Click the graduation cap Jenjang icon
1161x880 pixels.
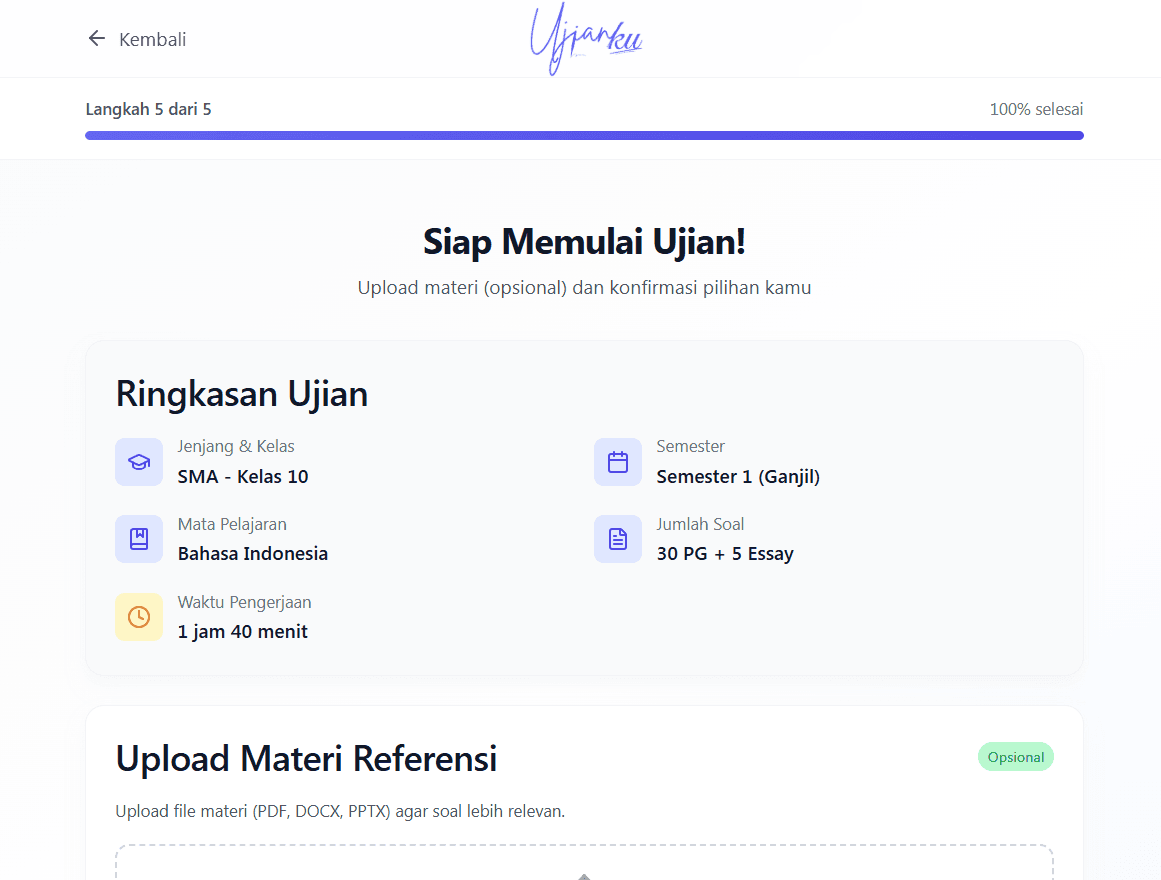(138, 462)
